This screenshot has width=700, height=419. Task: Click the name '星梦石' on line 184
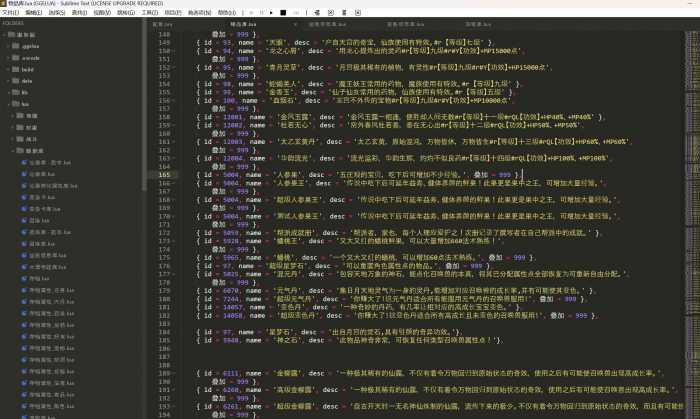tap(279, 332)
